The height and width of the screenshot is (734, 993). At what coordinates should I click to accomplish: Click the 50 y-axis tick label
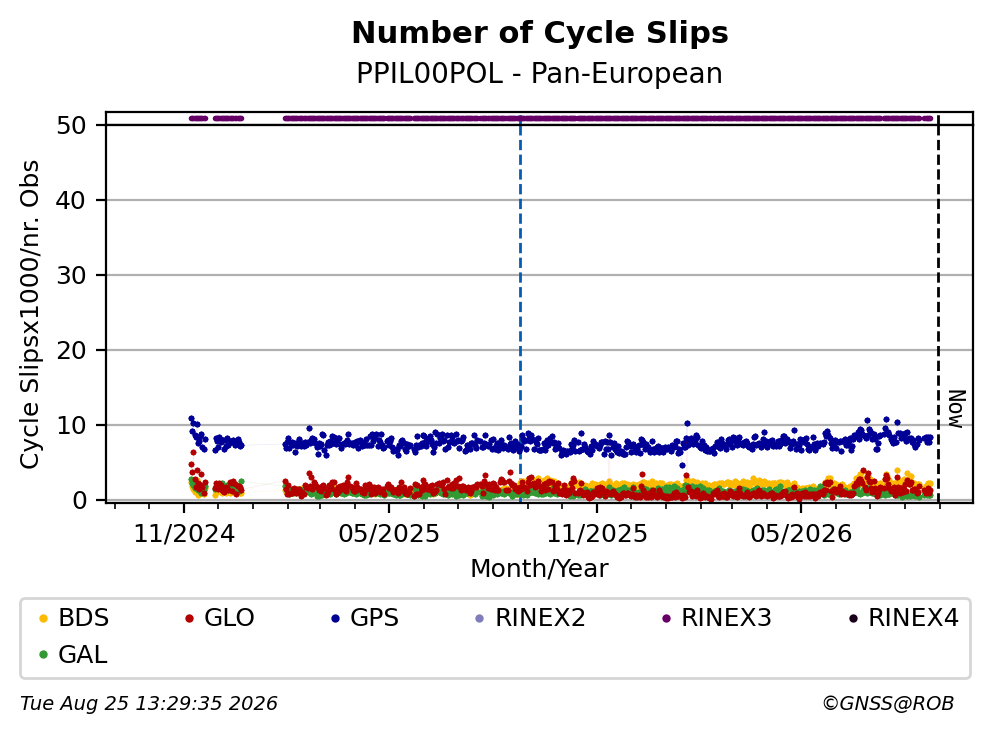(x=71, y=125)
